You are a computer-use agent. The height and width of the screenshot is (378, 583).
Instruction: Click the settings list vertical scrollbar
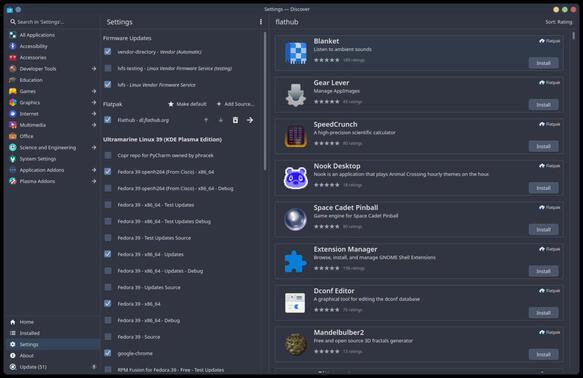[265, 101]
